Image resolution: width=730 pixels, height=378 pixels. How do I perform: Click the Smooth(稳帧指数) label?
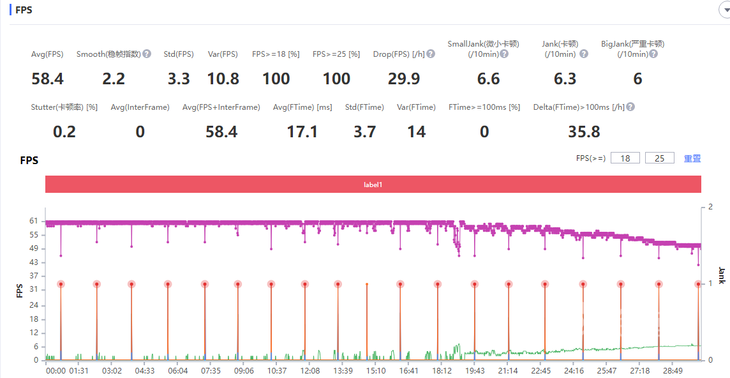(109, 54)
